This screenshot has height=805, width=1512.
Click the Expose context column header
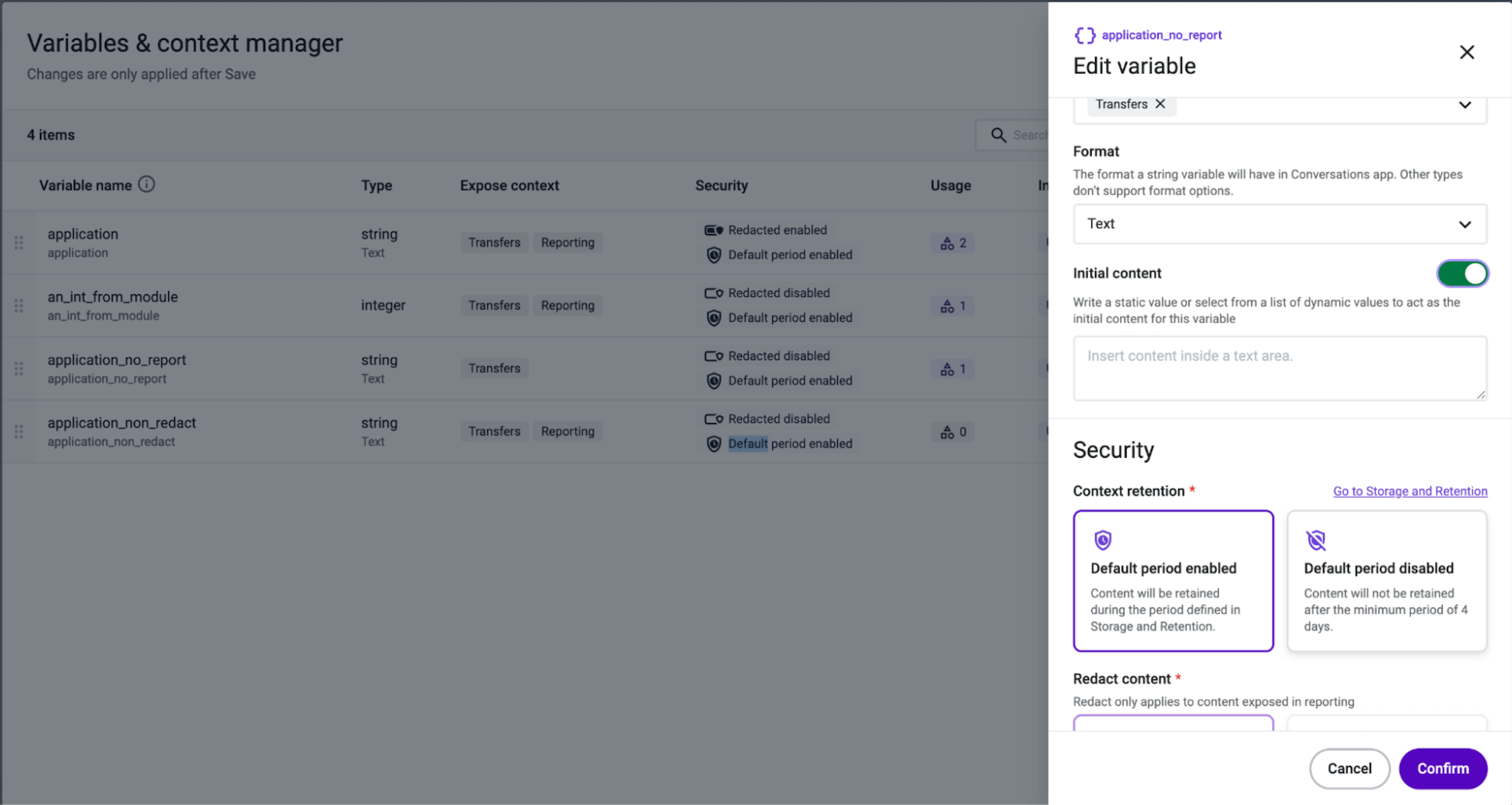[x=509, y=185]
